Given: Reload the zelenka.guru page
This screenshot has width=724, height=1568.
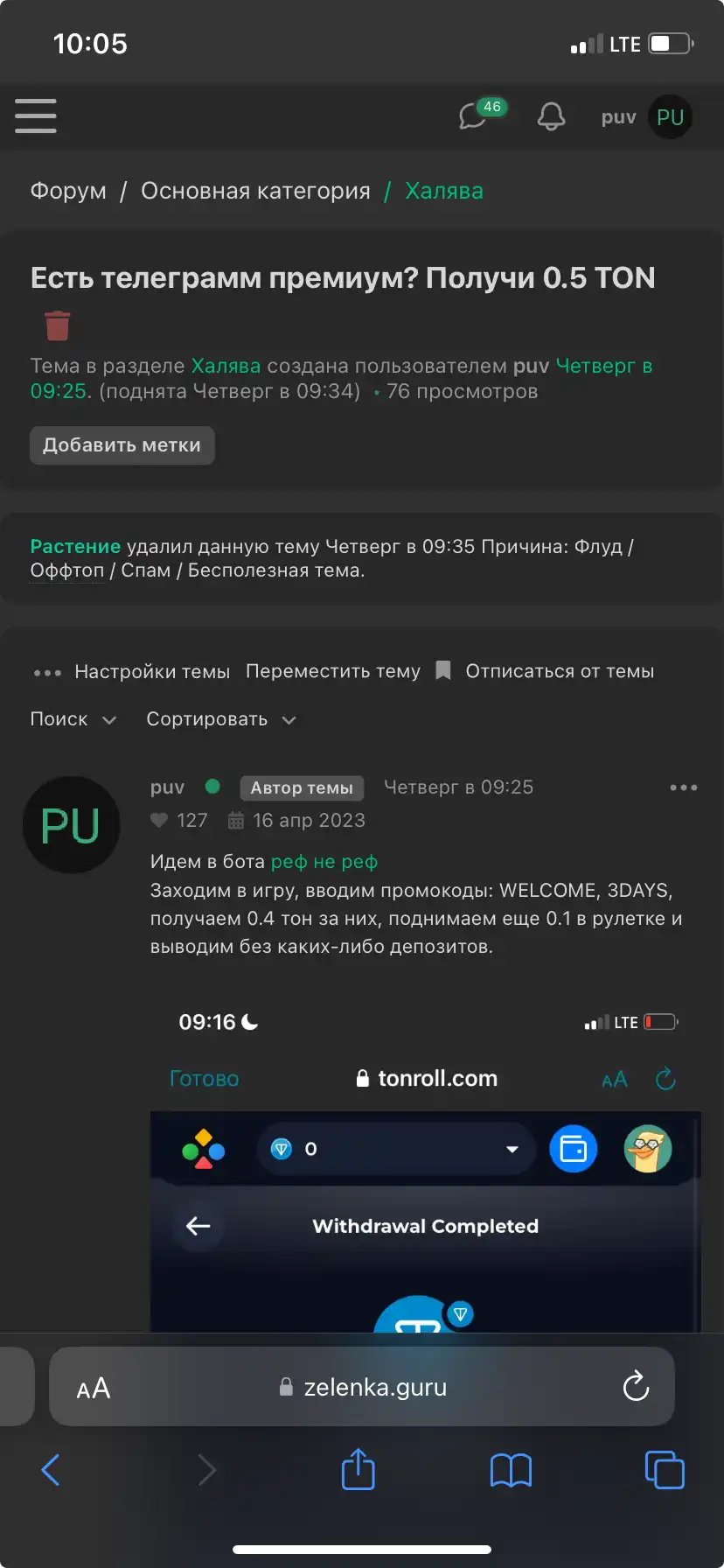Looking at the screenshot, I should 636,1386.
